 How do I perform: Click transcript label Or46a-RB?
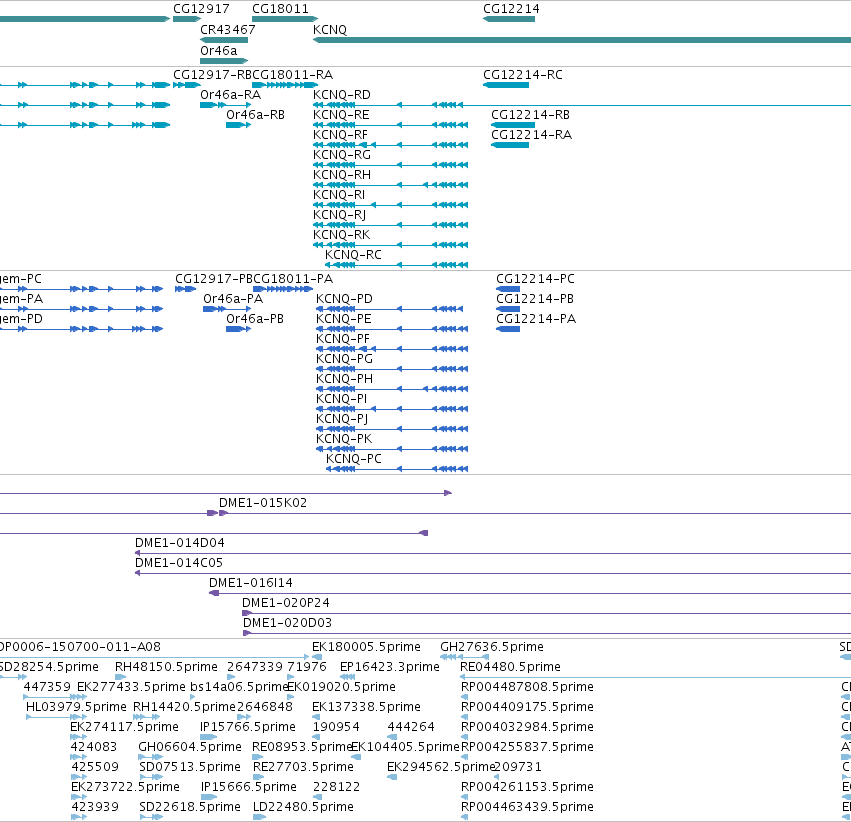coord(255,114)
